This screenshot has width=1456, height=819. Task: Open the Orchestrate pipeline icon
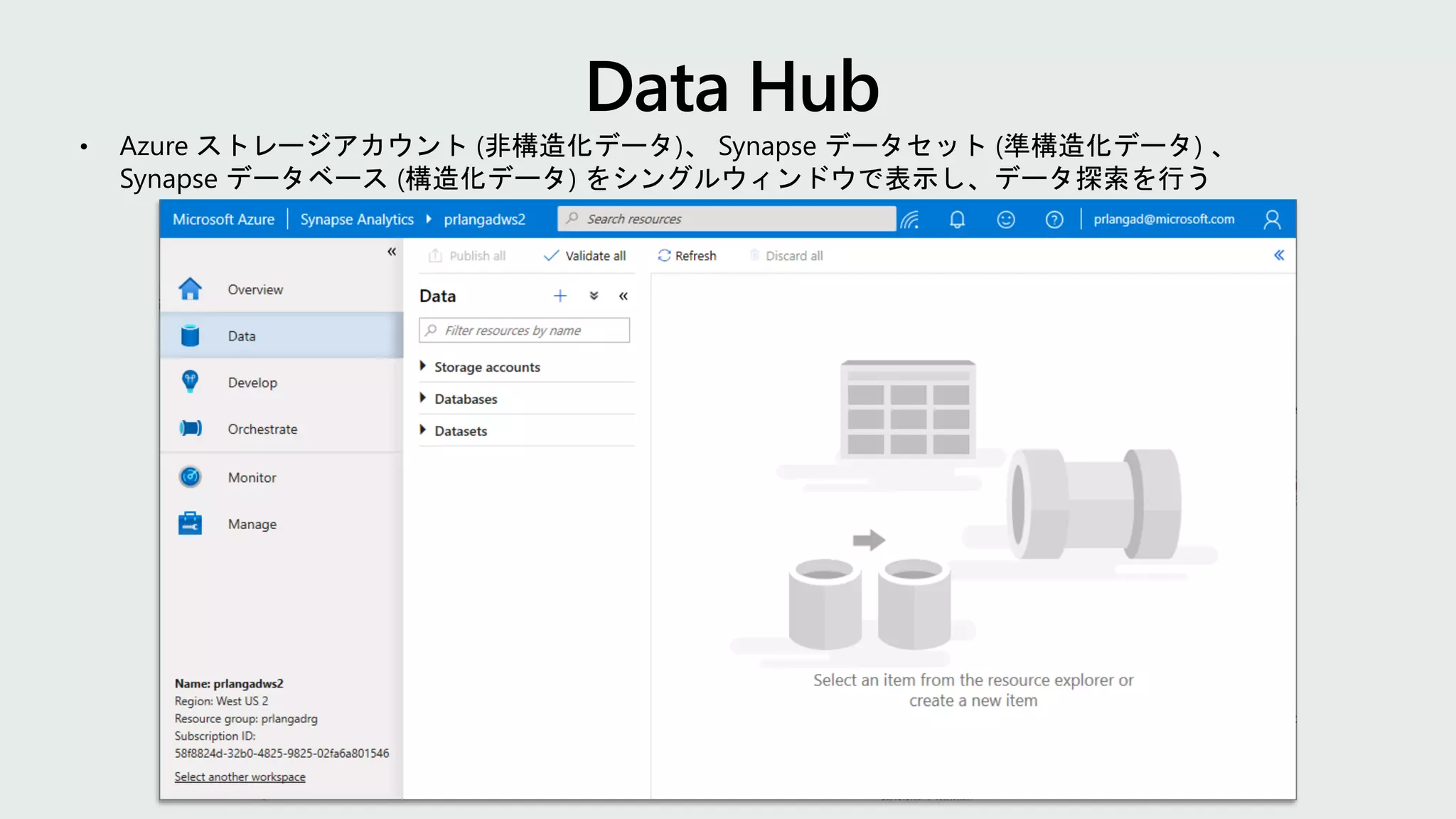click(x=190, y=428)
